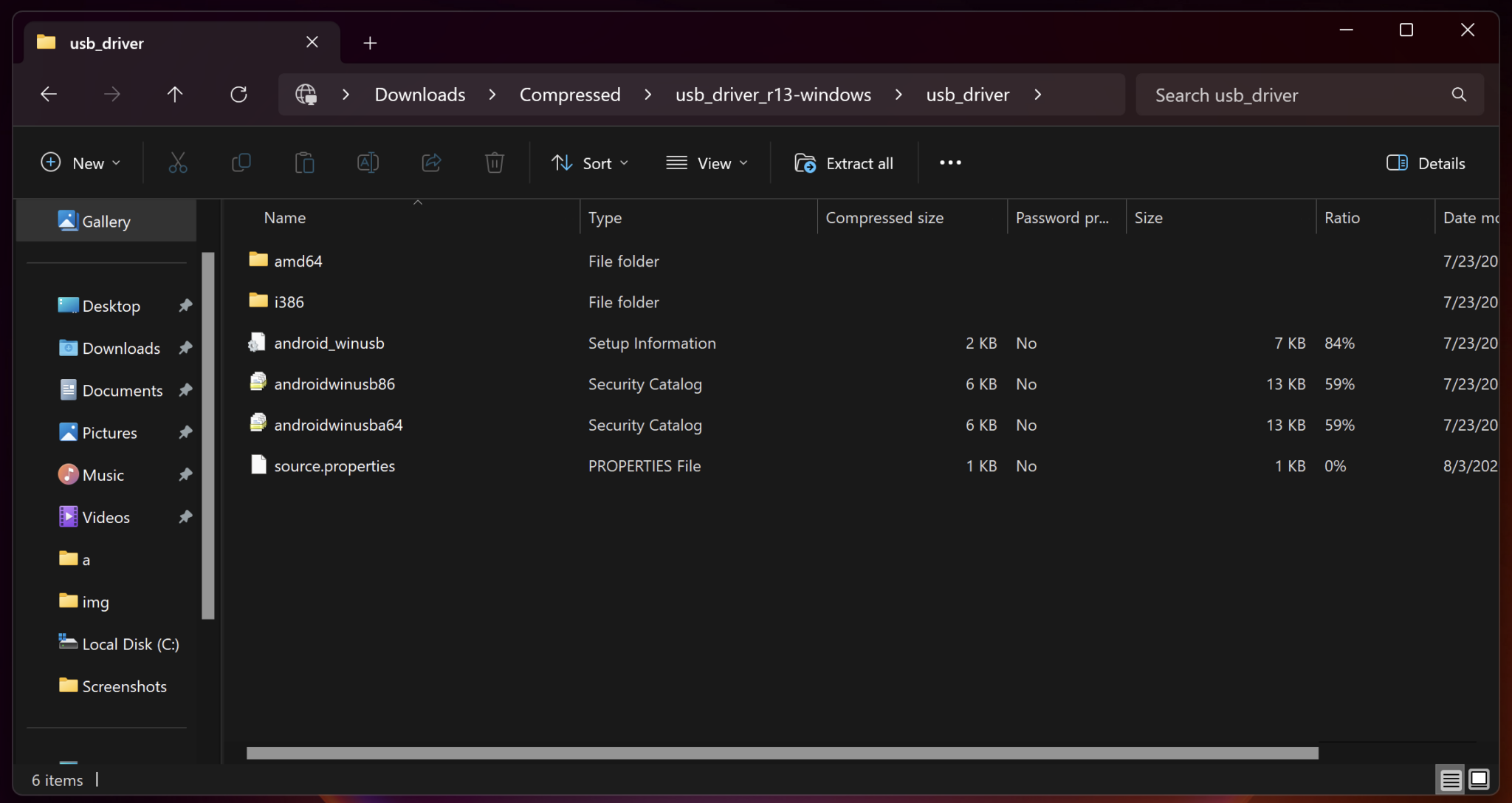Screen dimensions: 1512x803
Task: Click the Rename icon in toolbar
Action: pyautogui.click(x=368, y=163)
